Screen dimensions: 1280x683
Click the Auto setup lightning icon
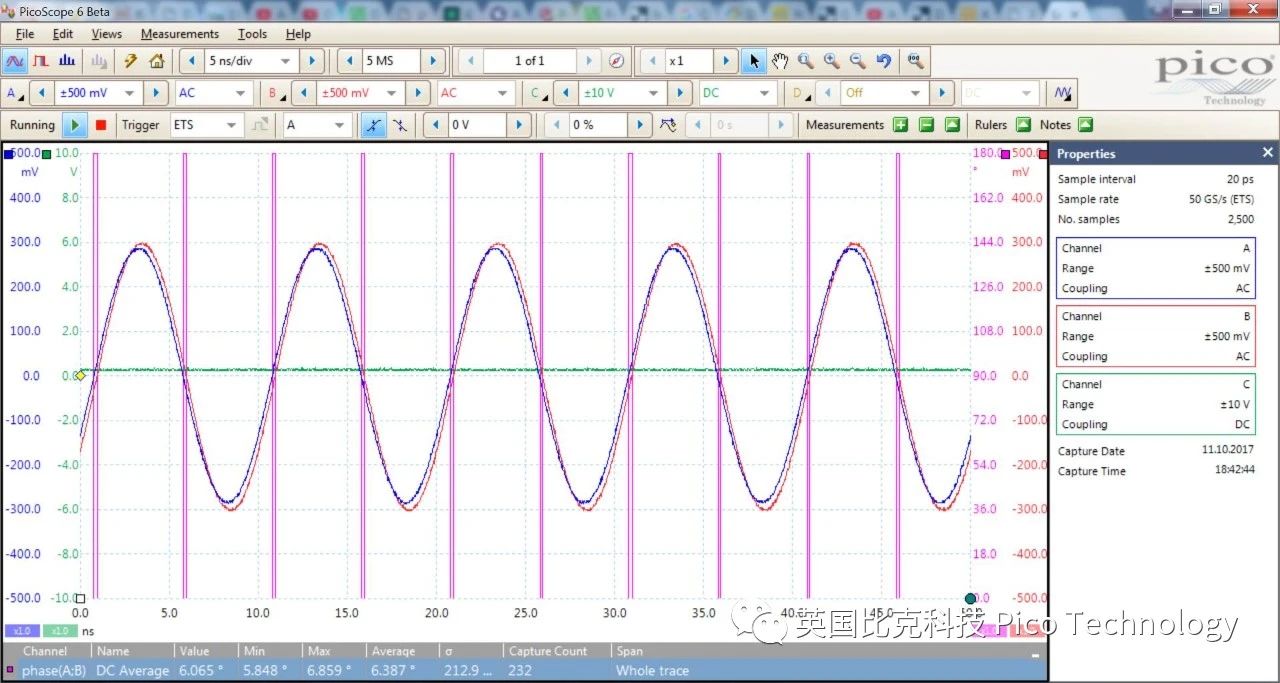[x=131, y=61]
